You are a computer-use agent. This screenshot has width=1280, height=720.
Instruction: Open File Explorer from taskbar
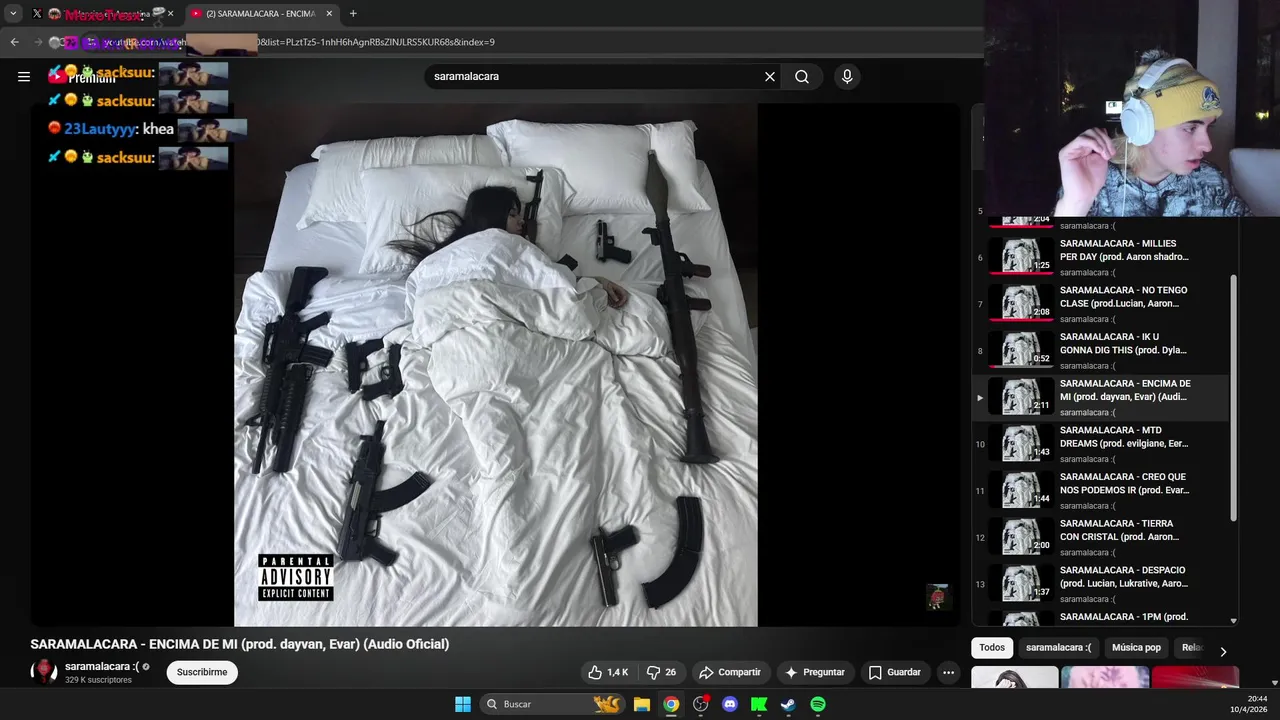click(642, 704)
